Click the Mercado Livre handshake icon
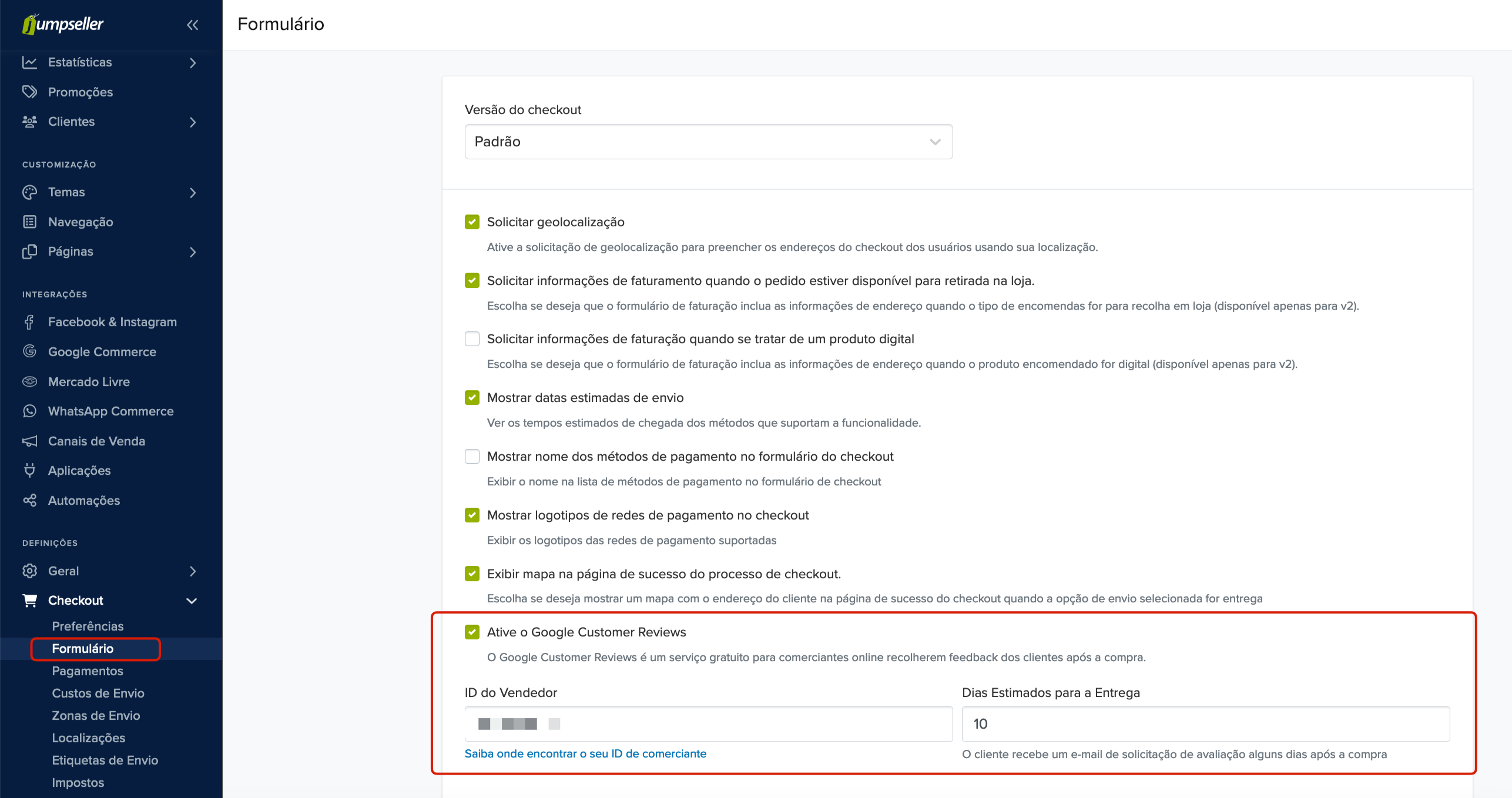The width and height of the screenshot is (1512, 798). (29, 381)
